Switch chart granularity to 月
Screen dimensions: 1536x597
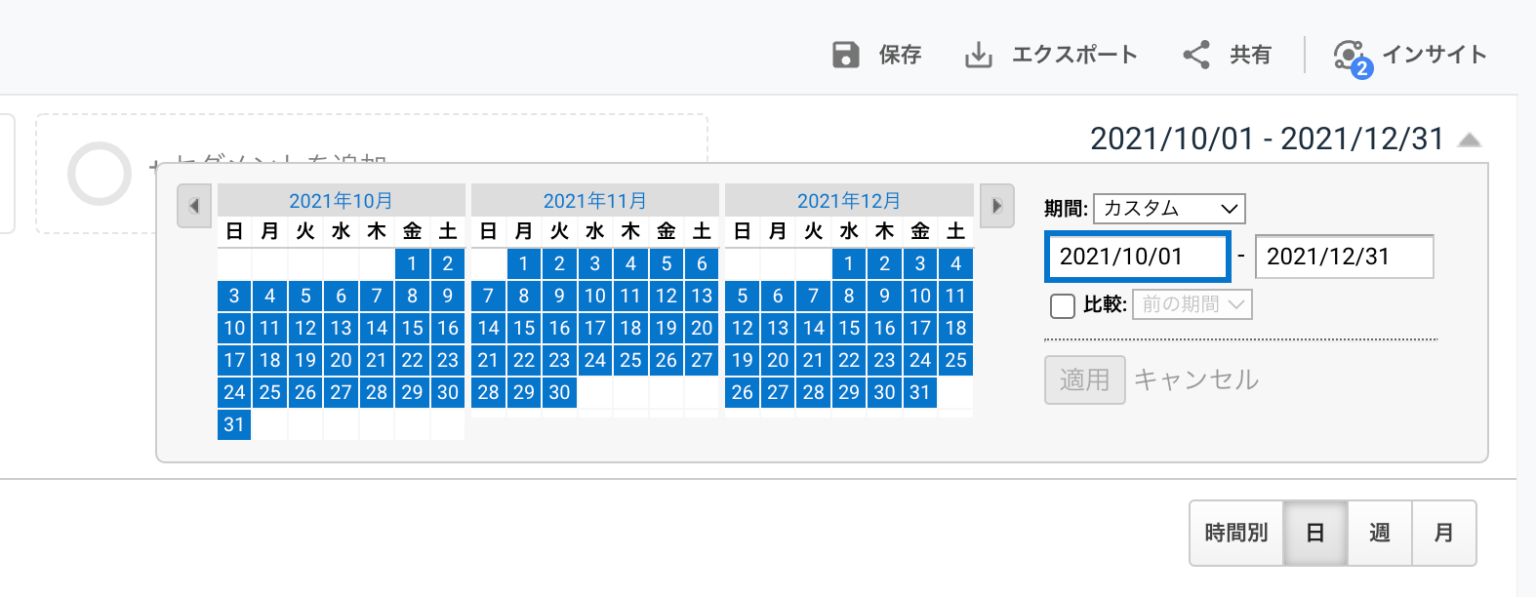tap(1444, 533)
